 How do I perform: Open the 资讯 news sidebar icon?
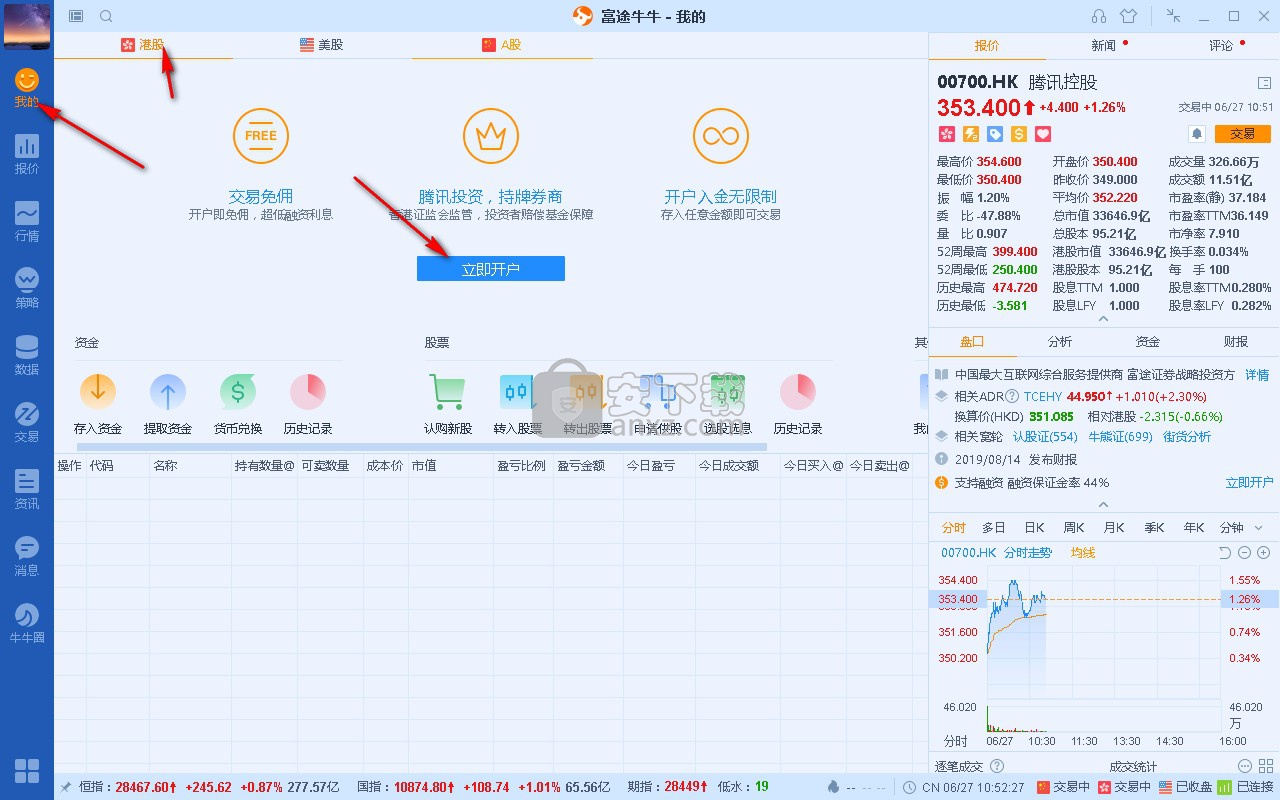coord(27,490)
